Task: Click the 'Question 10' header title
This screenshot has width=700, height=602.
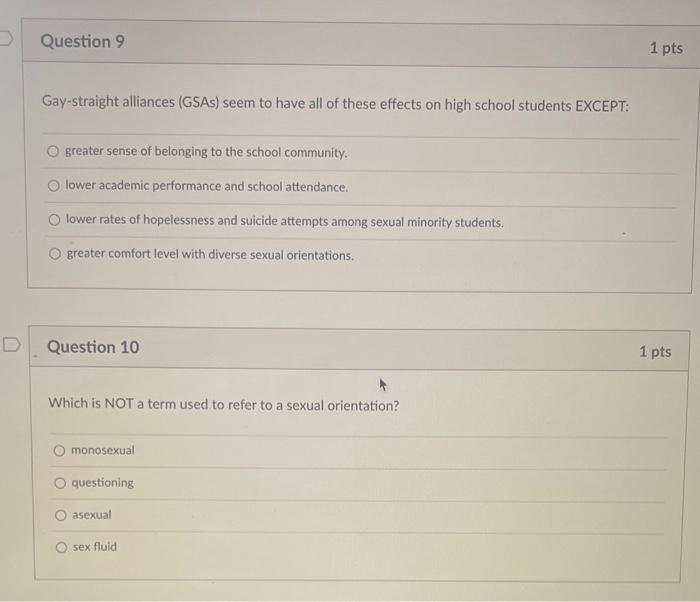Action: 93,347
